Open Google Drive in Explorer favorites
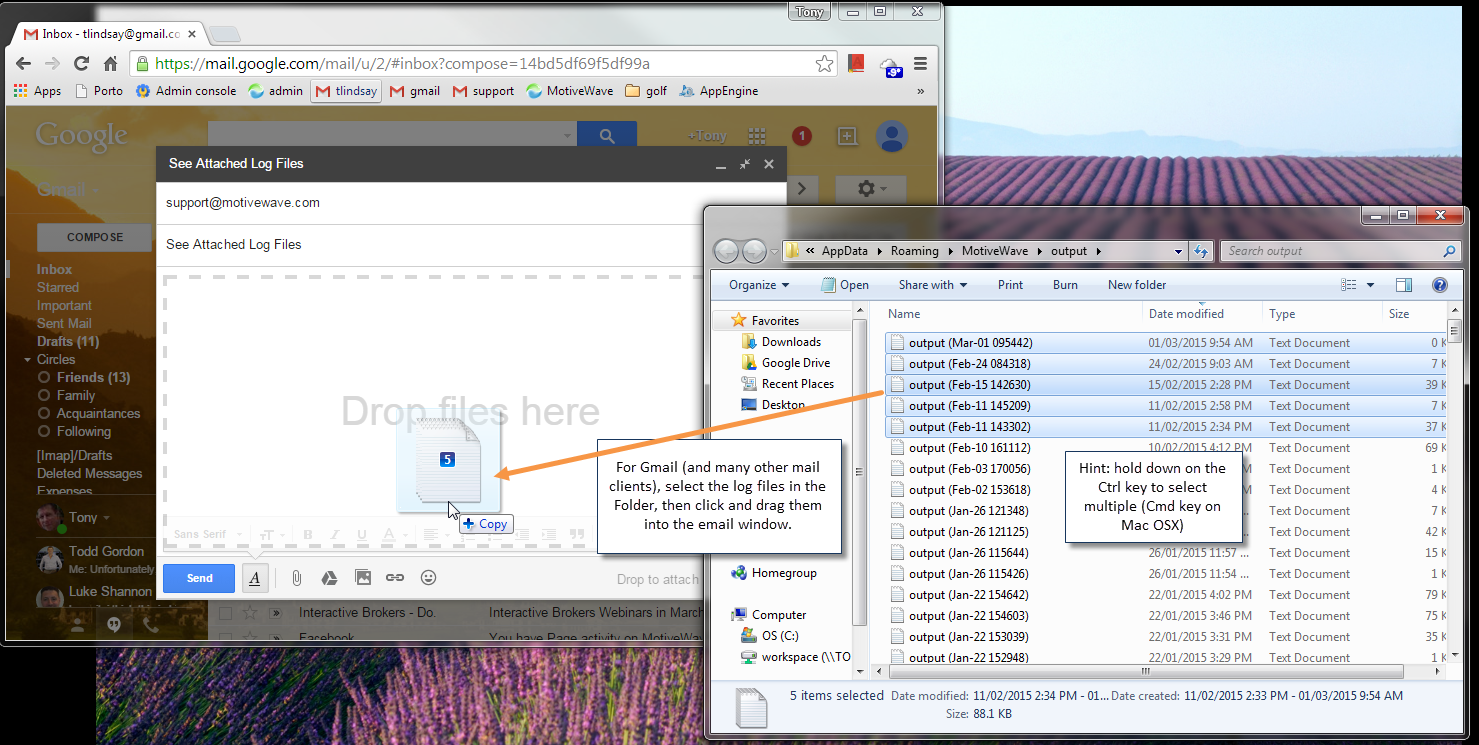Image resolution: width=1479 pixels, height=745 pixels. pos(786,363)
